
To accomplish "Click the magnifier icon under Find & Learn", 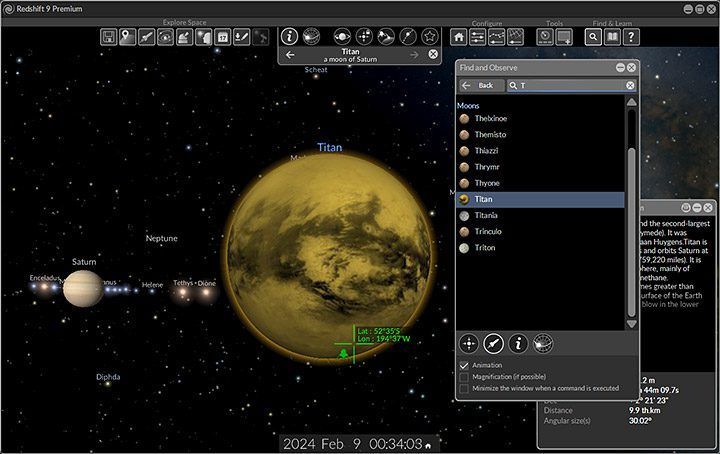I will coord(593,37).
